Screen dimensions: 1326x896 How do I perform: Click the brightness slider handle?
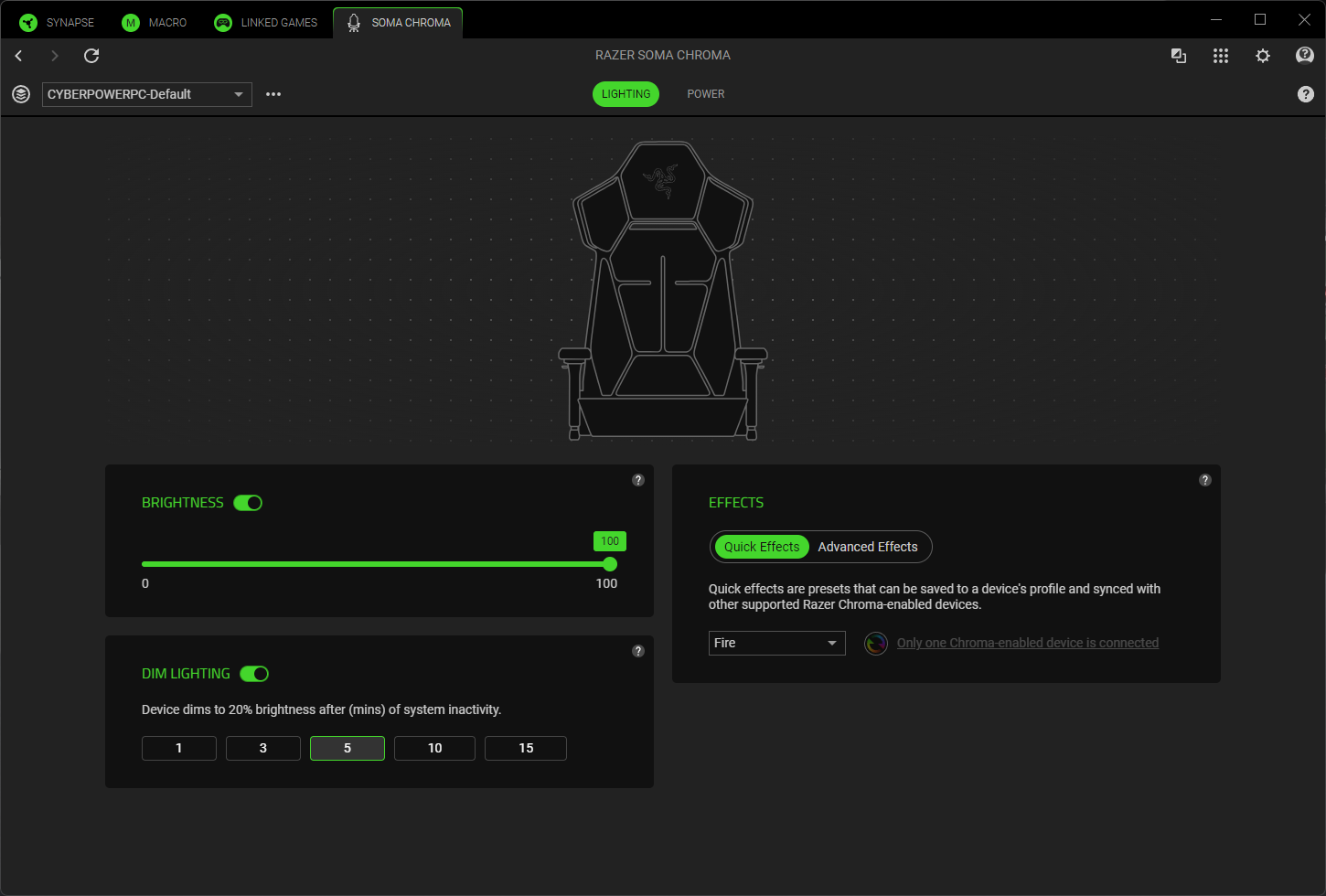[x=610, y=564]
